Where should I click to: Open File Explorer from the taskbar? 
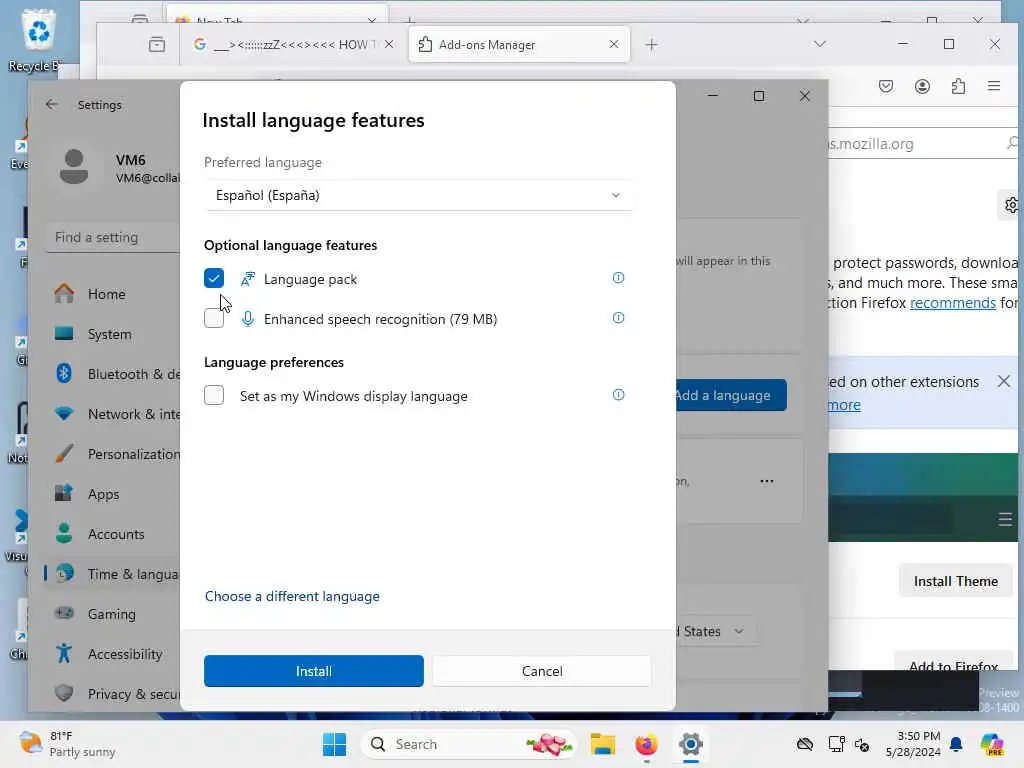[x=602, y=744]
